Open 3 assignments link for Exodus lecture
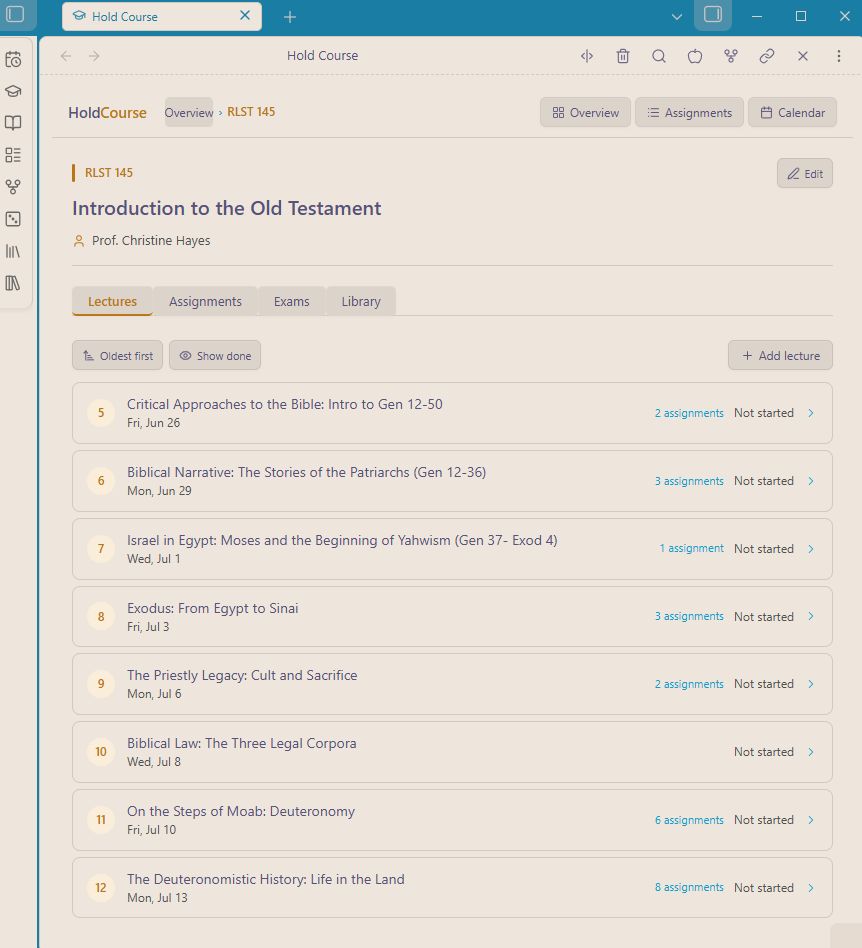Viewport: 862px width, 948px height. pos(689,616)
